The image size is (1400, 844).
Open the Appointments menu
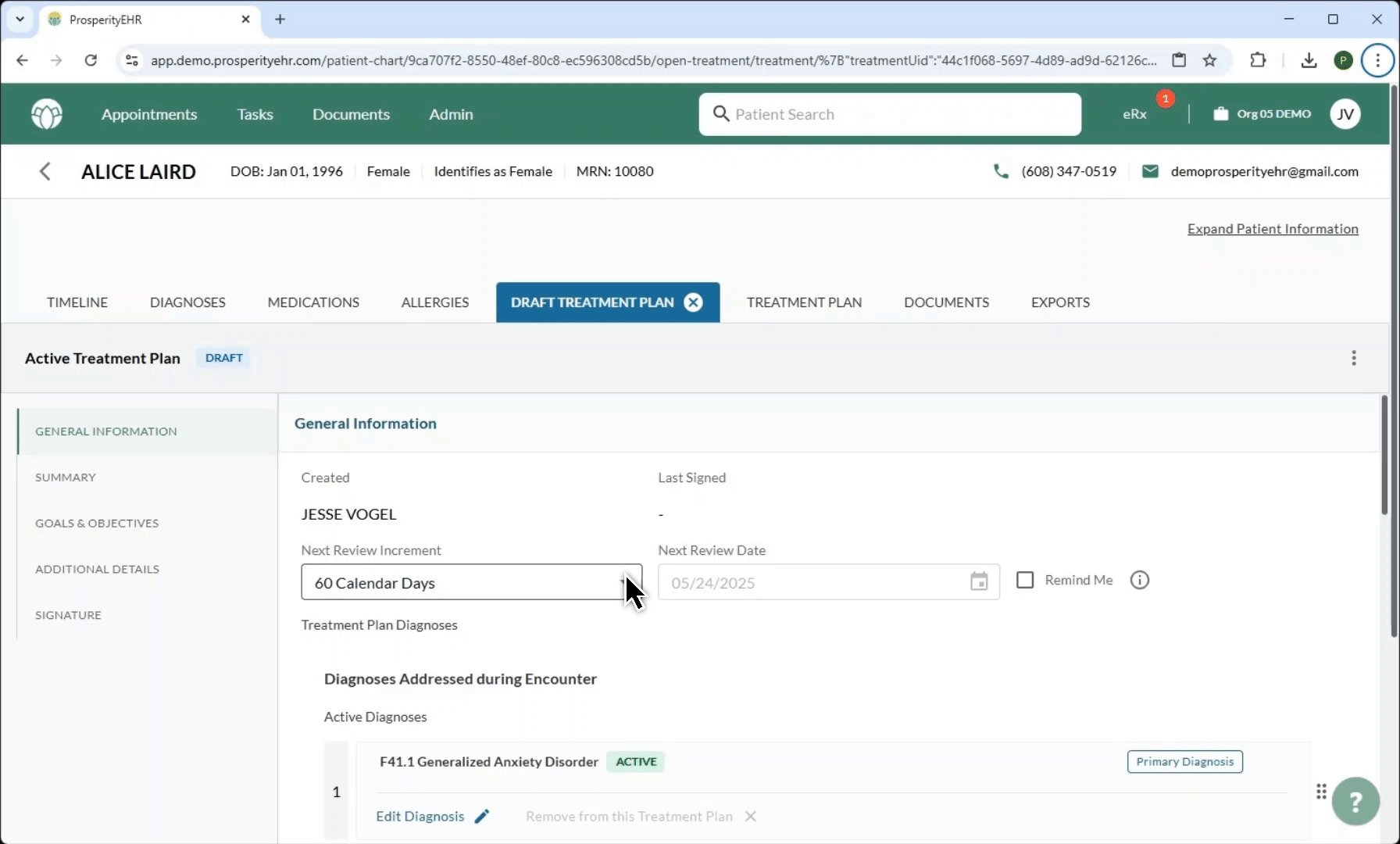click(x=149, y=114)
